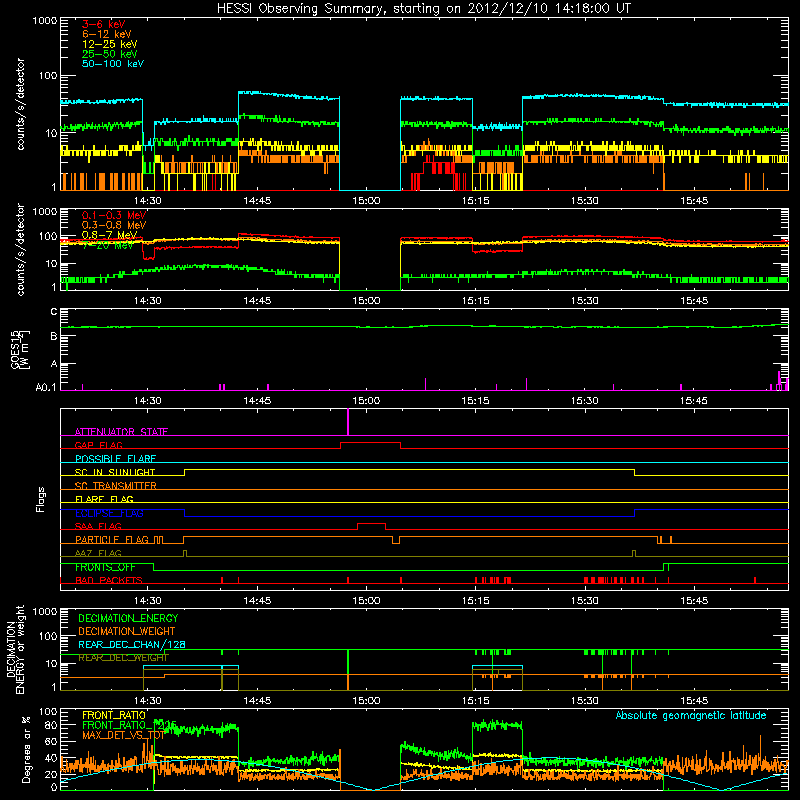
Task: Click the AAZ_FLAG label
Action: pos(98,553)
